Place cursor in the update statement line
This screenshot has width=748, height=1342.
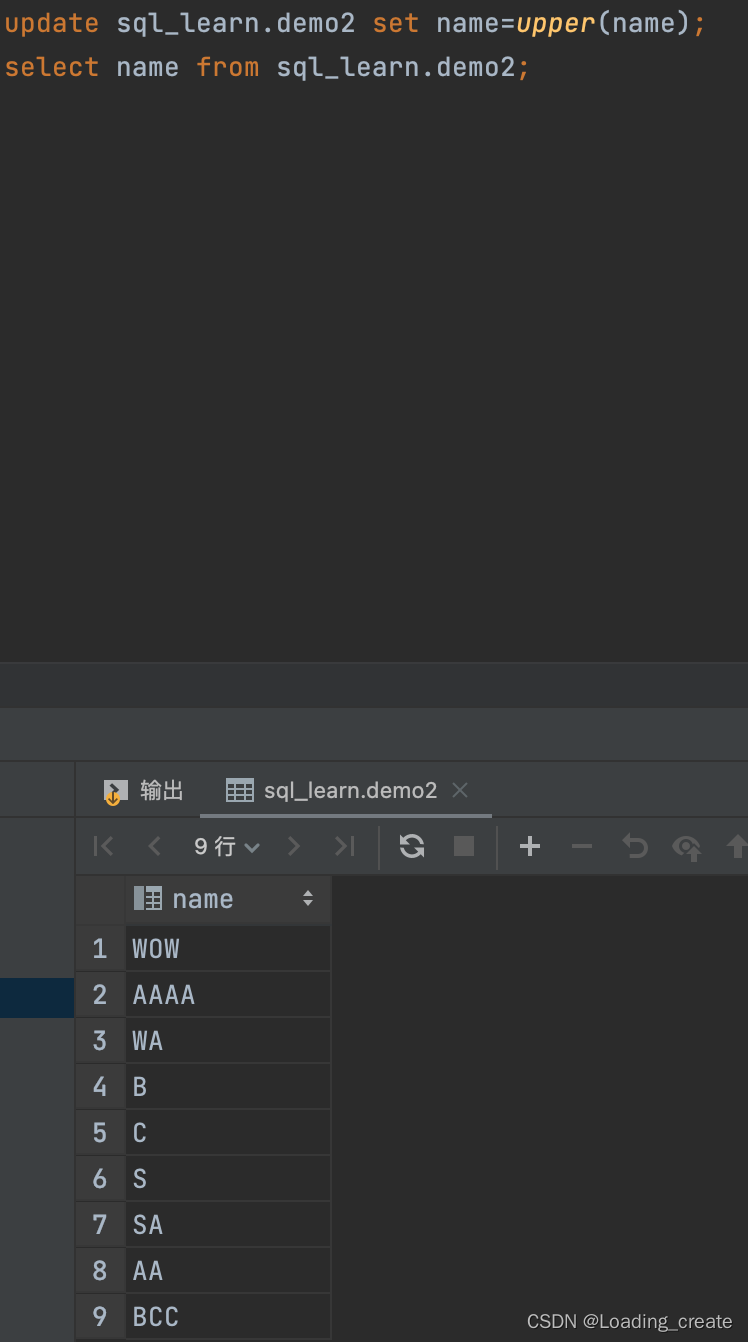pos(356,23)
